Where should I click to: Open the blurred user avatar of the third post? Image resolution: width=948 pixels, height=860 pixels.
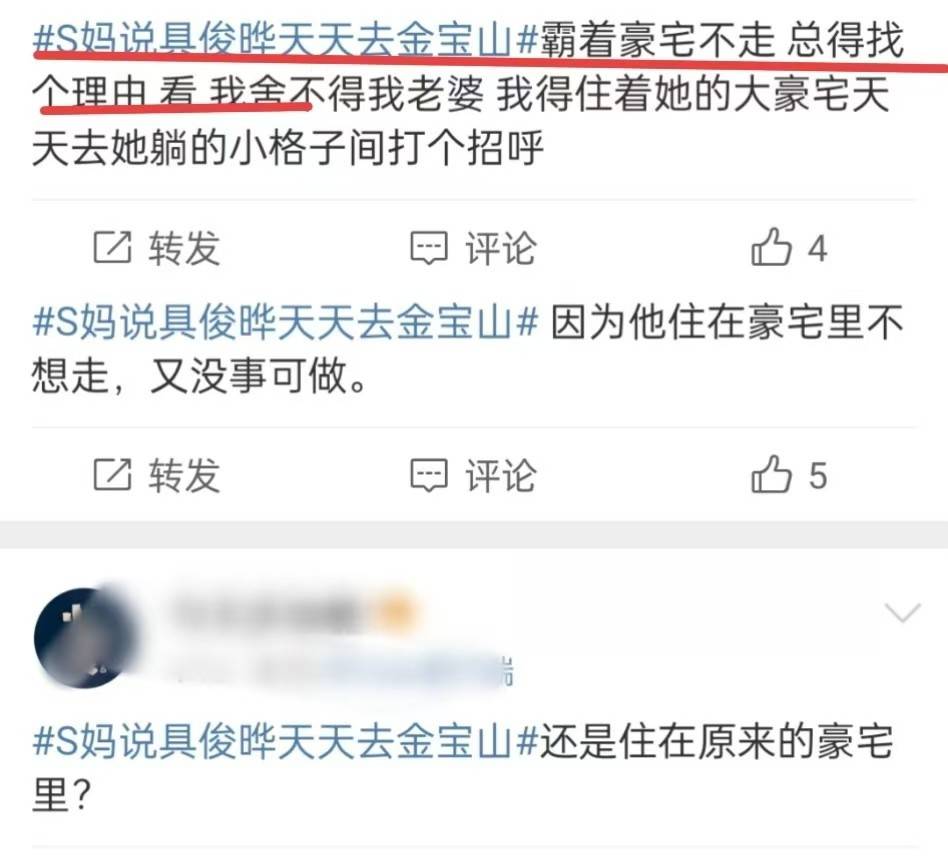pyautogui.click(x=81, y=637)
